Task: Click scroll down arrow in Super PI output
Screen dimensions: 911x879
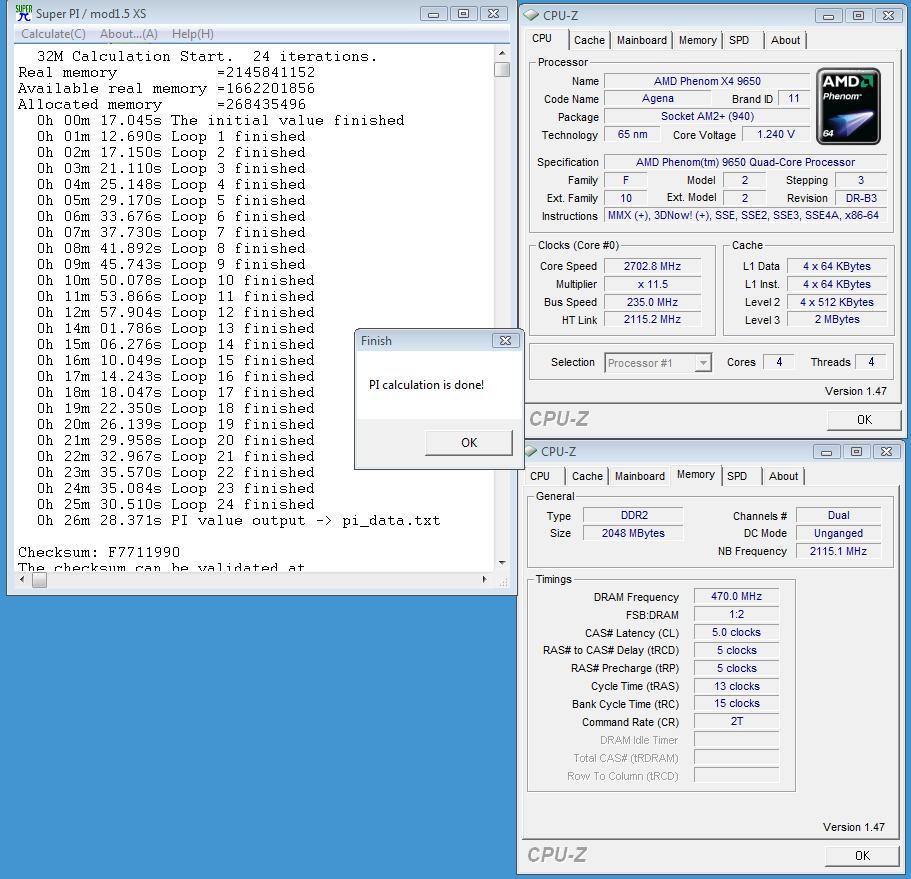Action: pos(502,563)
